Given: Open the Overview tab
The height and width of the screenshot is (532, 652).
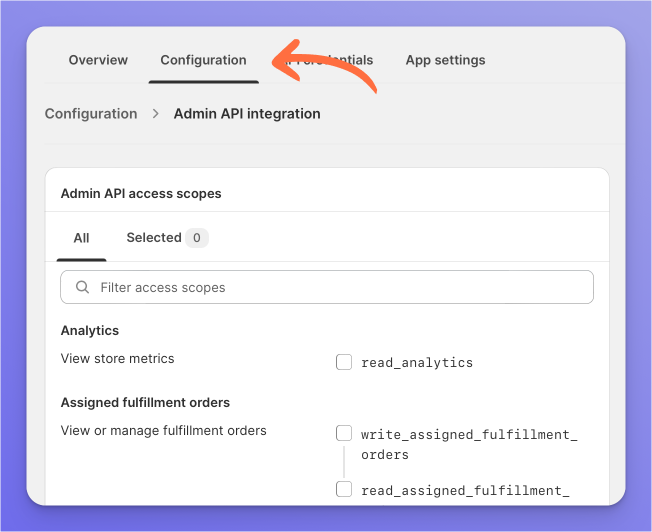Looking at the screenshot, I should coord(98,60).
